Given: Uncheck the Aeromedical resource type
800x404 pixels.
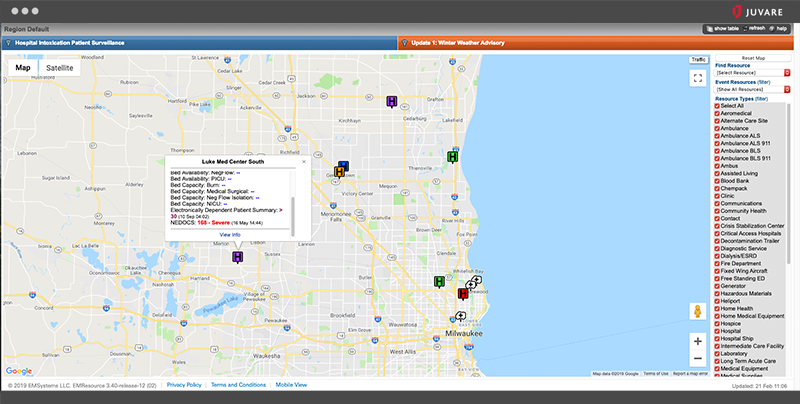Looking at the screenshot, I should click(x=717, y=113).
